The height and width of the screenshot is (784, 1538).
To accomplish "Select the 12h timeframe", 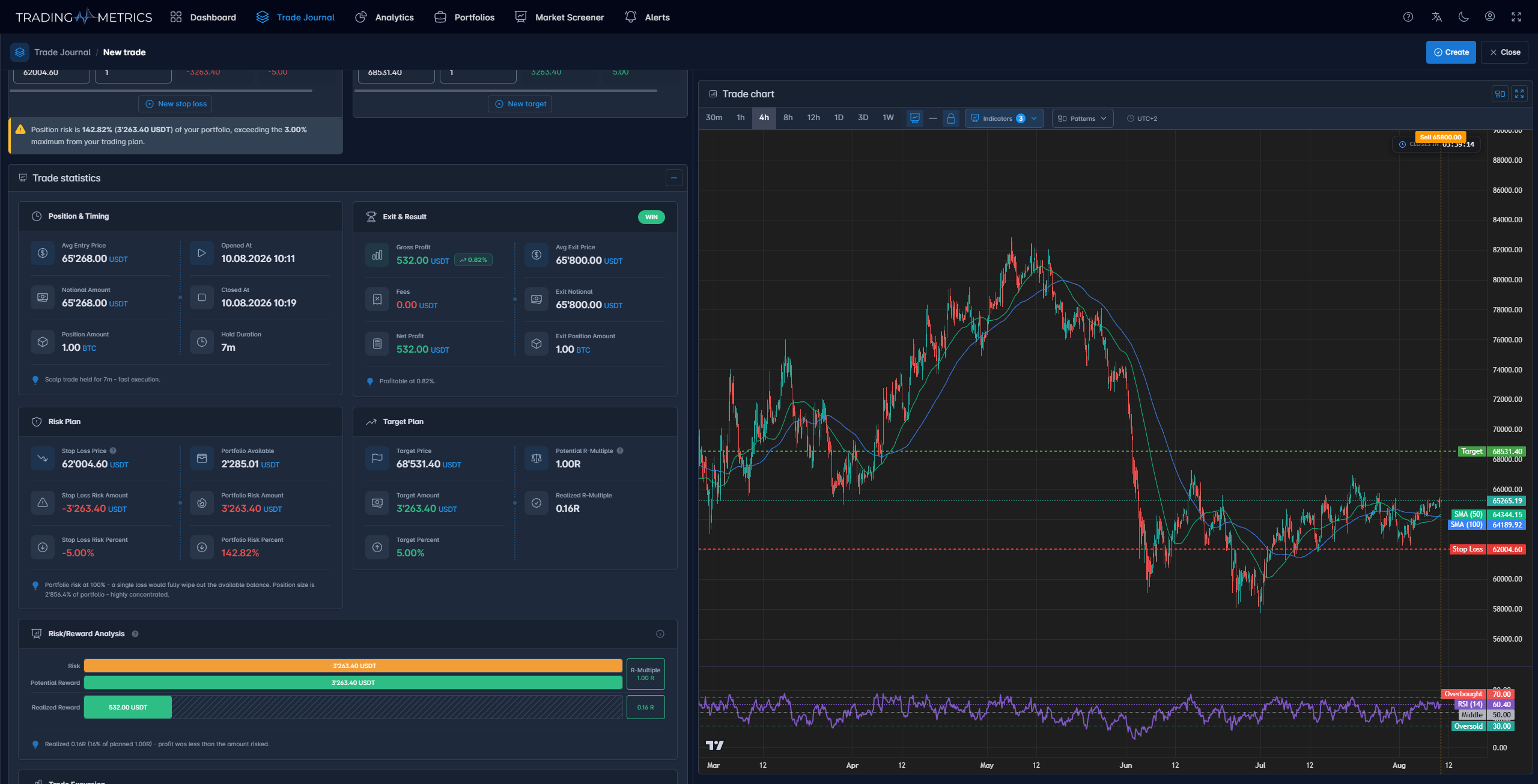I will (813, 118).
